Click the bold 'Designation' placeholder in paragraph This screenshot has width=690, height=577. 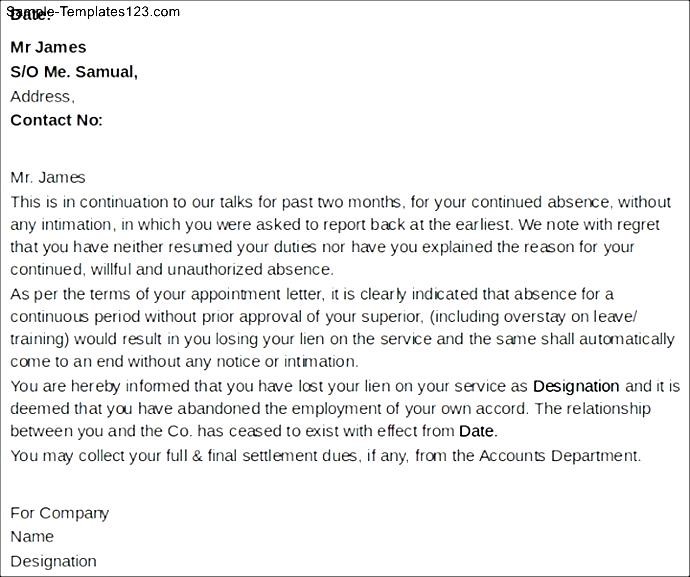576,386
